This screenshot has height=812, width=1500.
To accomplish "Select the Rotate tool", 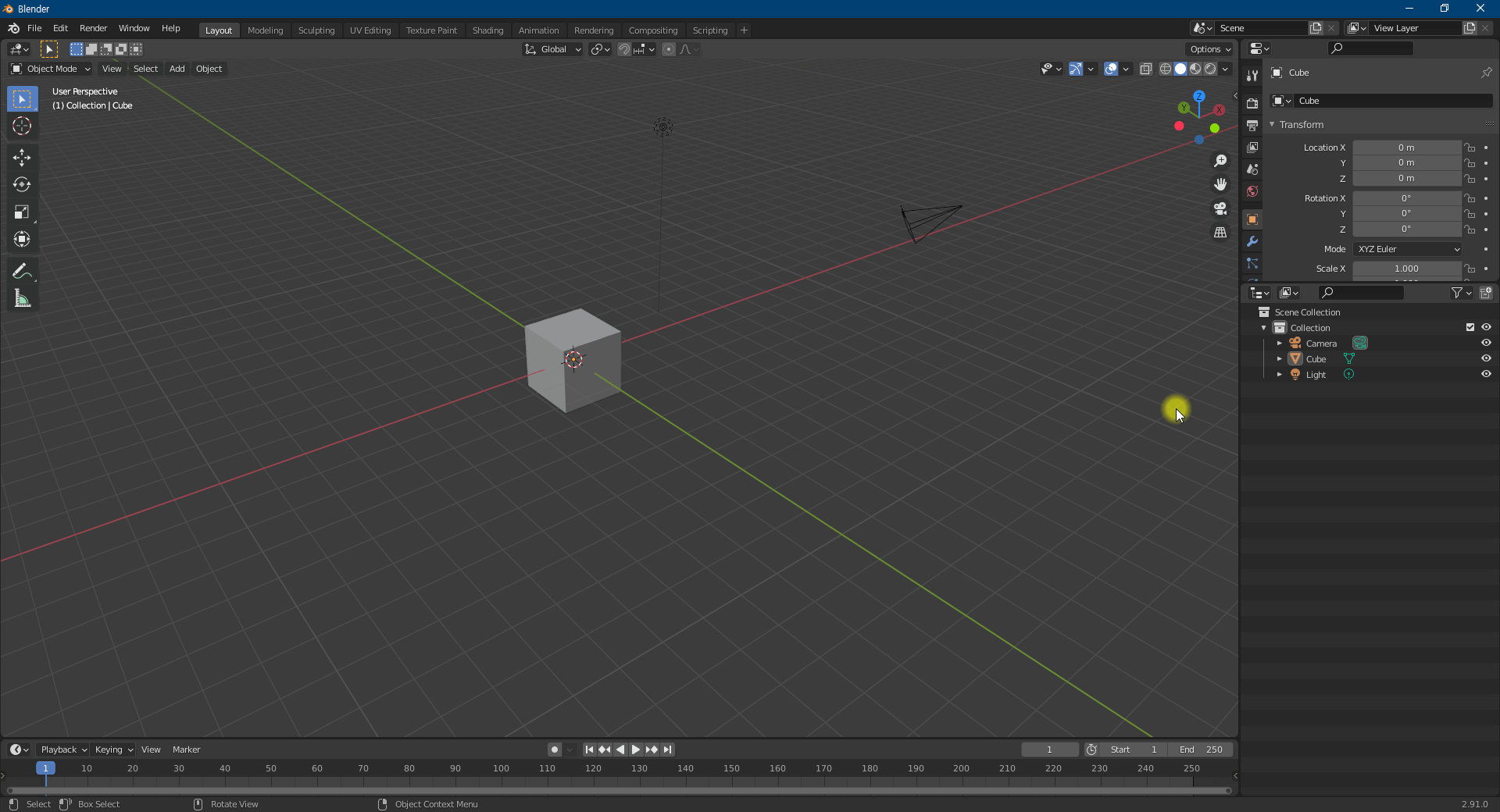I will pyautogui.click(x=22, y=185).
